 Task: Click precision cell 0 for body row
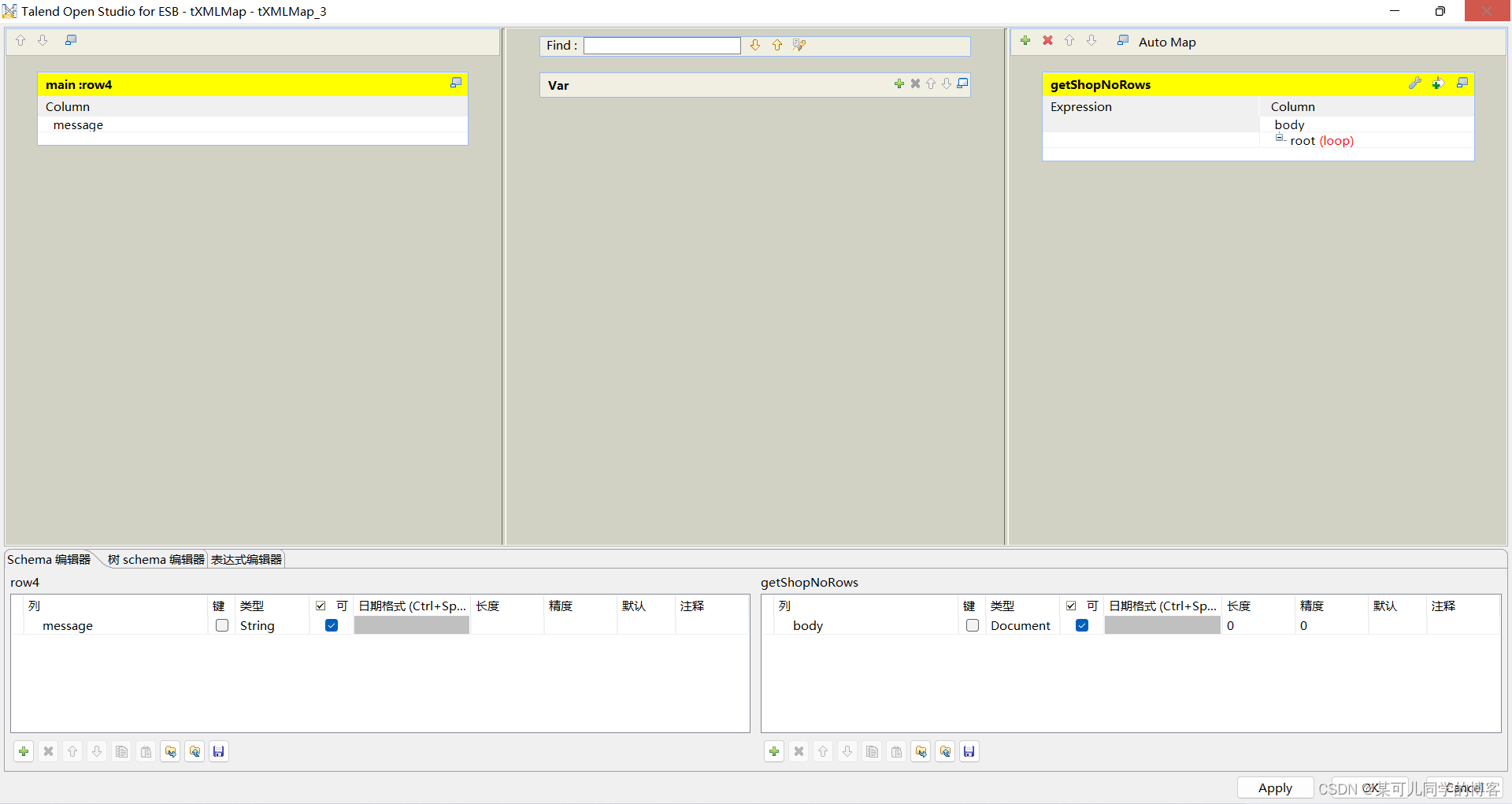[1331, 625]
